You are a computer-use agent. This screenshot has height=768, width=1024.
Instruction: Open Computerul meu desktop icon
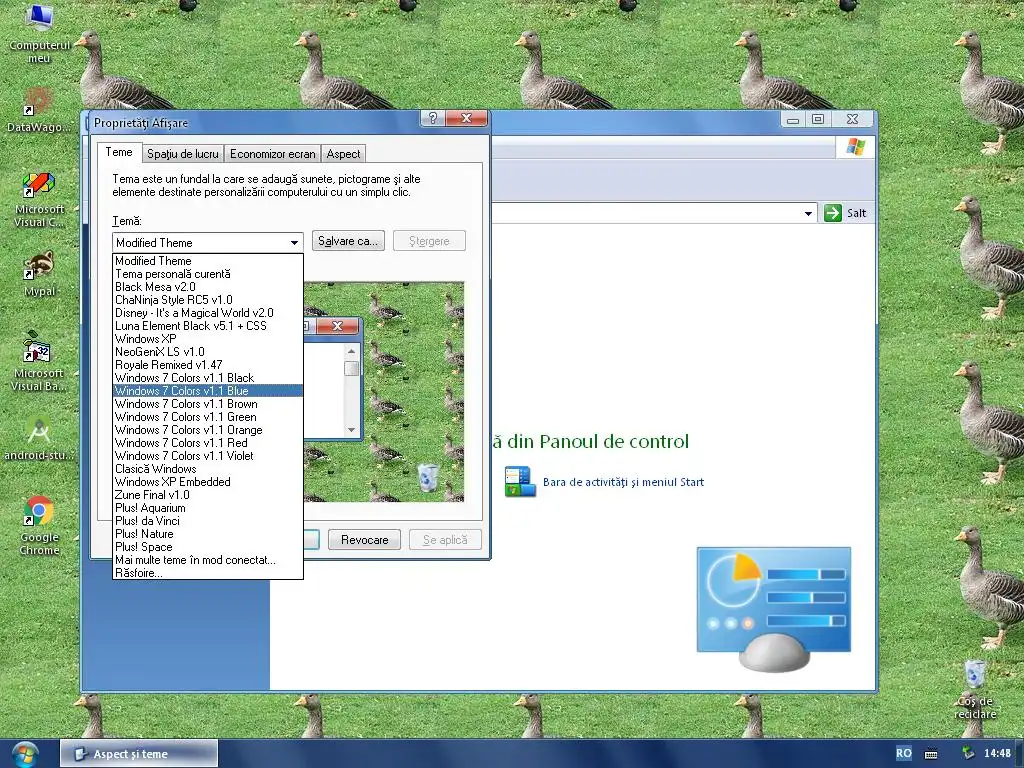tap(39, 33)
